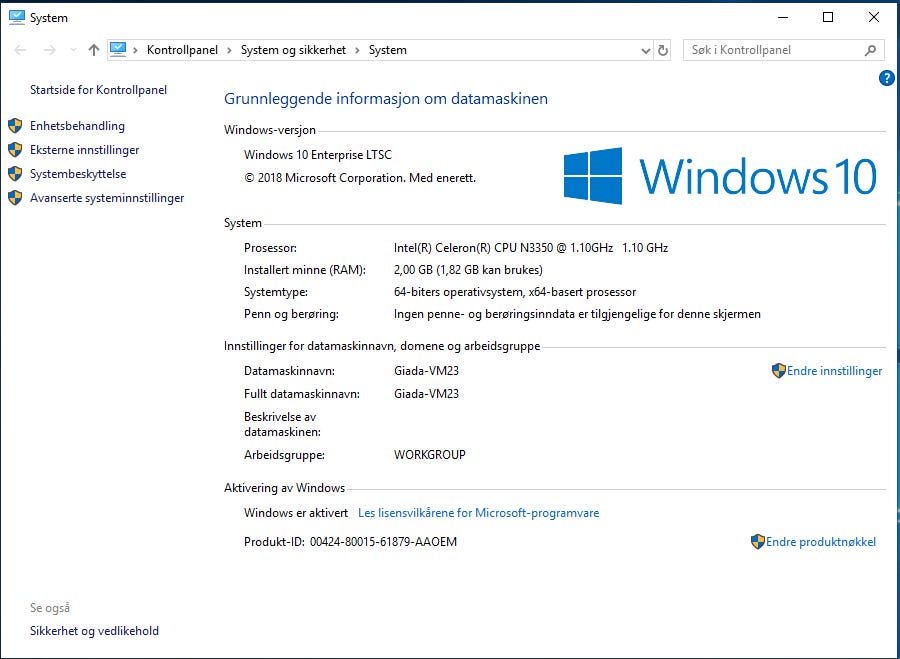Go up one level with up arrow
Viewport: 900px width, 659px height.
pyautogui.click(x=94, y=51)
